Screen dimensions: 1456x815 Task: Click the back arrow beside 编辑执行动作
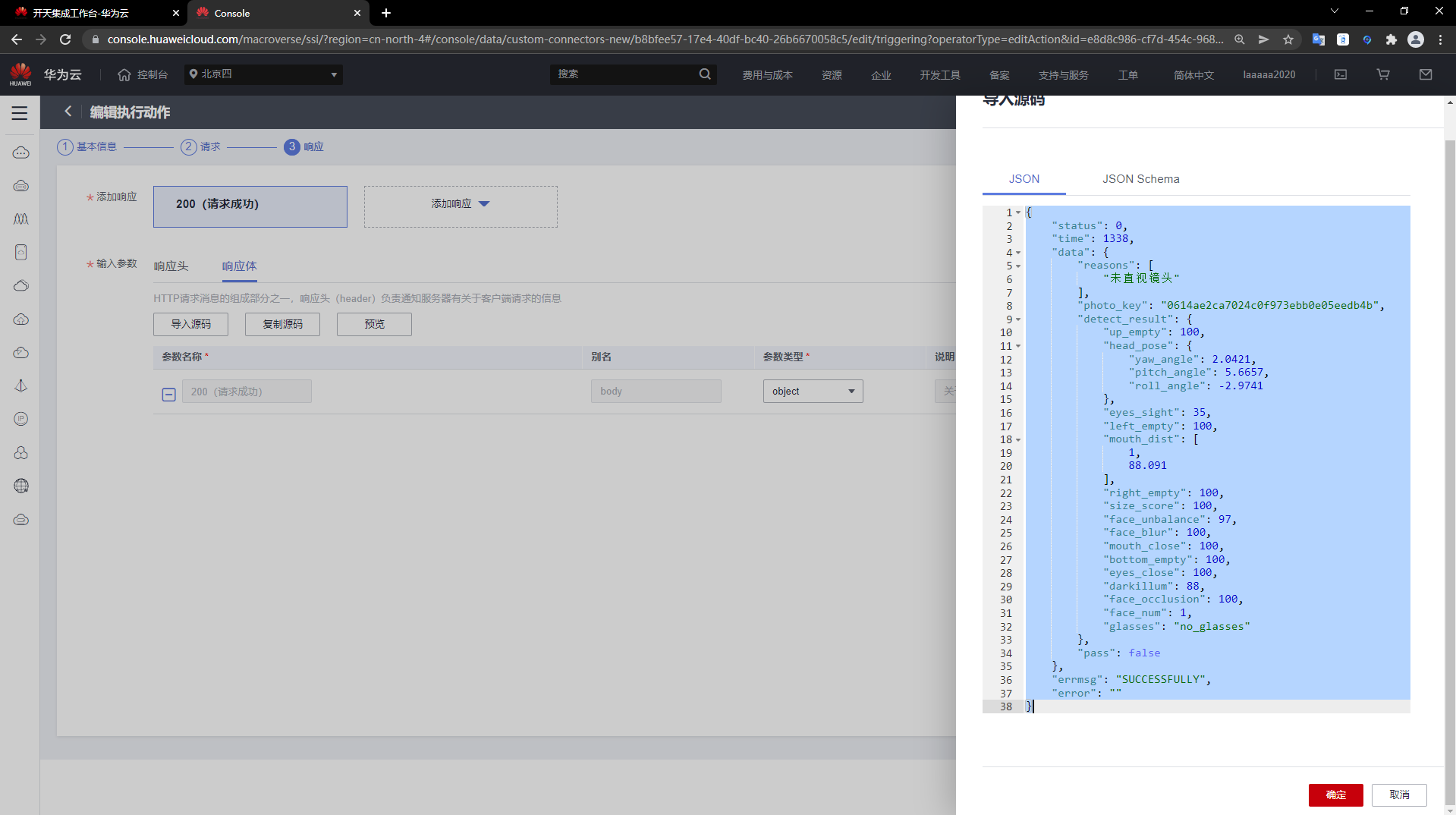coord(68,112)
